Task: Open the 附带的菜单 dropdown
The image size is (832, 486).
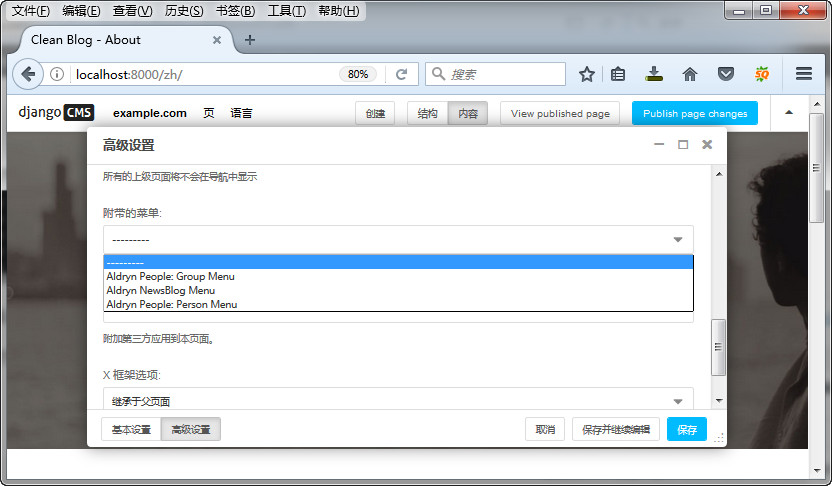Action: [x=398, y=240]
